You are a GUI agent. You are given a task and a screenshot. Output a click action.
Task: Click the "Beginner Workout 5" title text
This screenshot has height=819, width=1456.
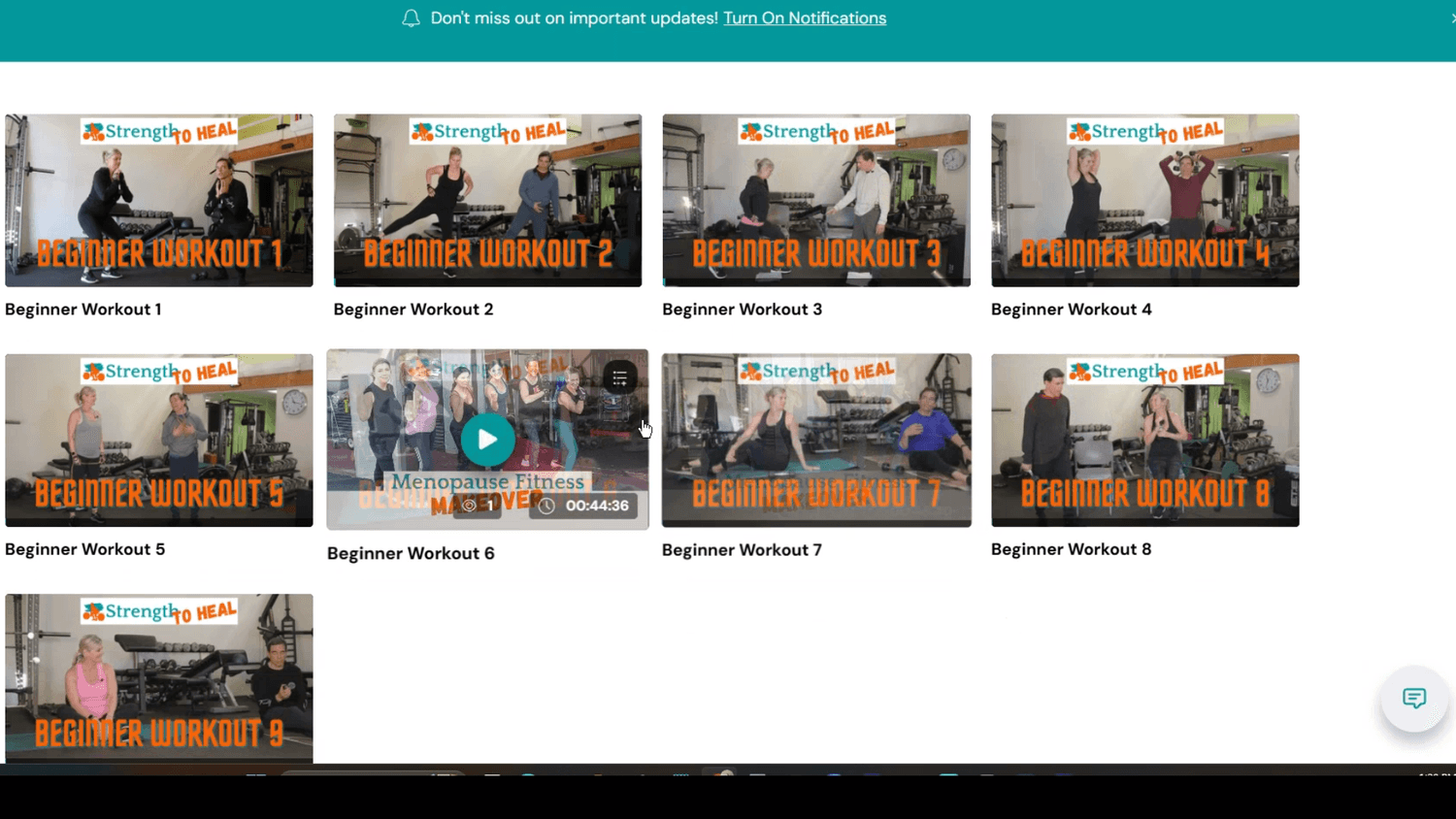[85, 549]
